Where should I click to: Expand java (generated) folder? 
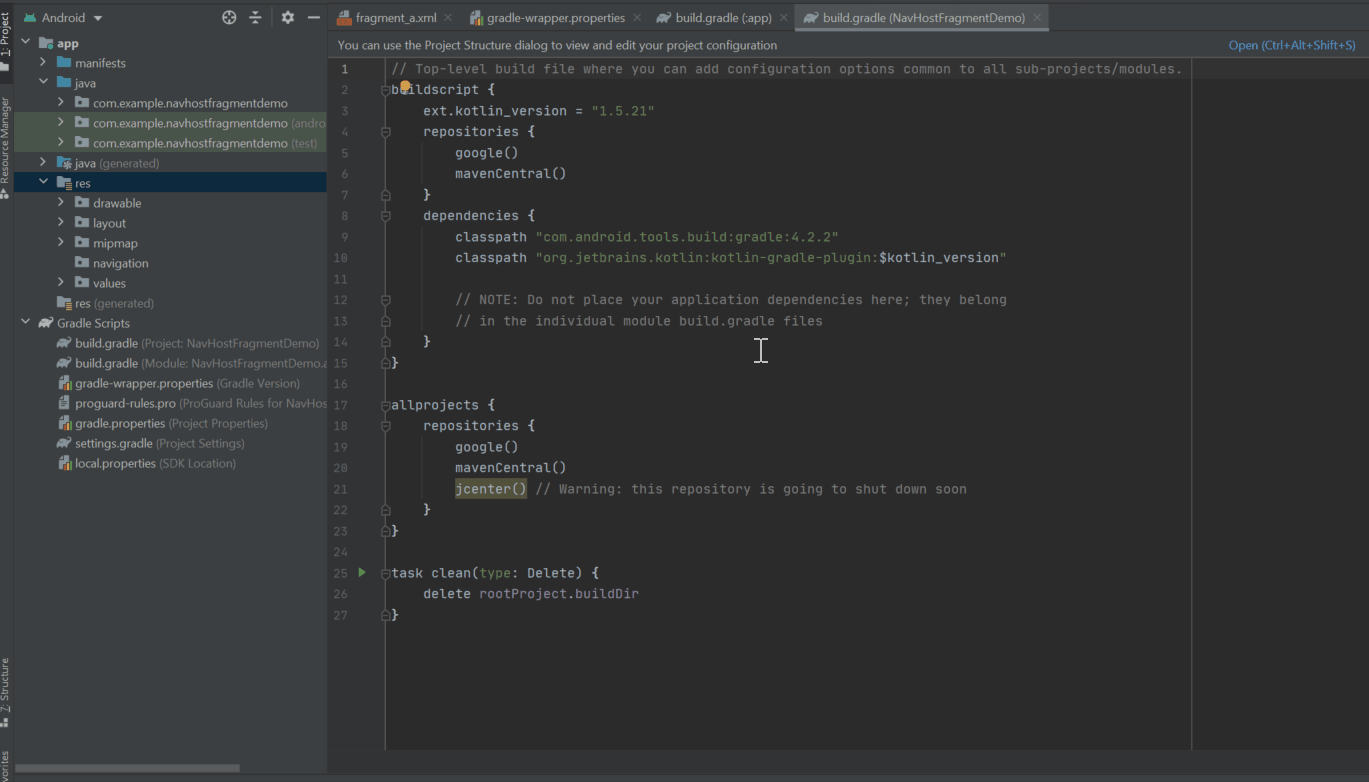pos(43,162)
